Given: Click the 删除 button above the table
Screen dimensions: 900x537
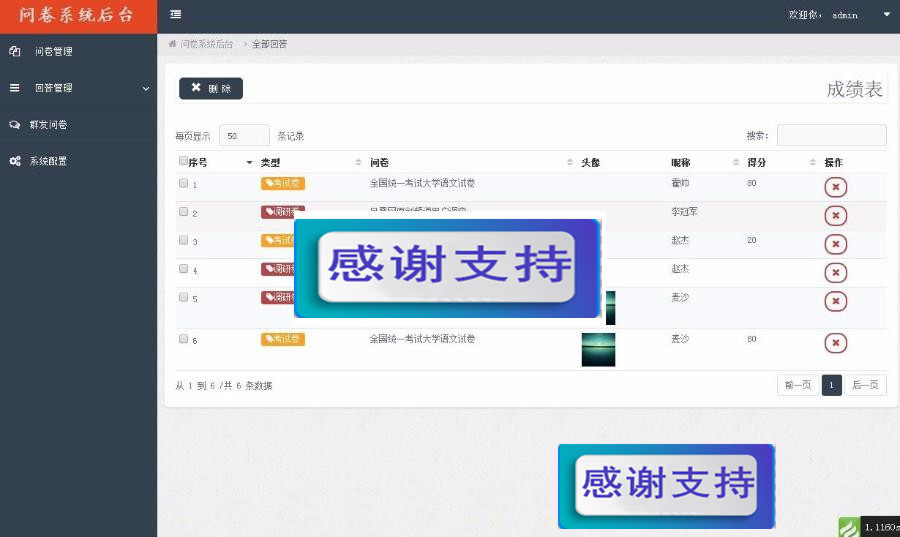Looking at the screenshot, I should (x=211, y=88).
